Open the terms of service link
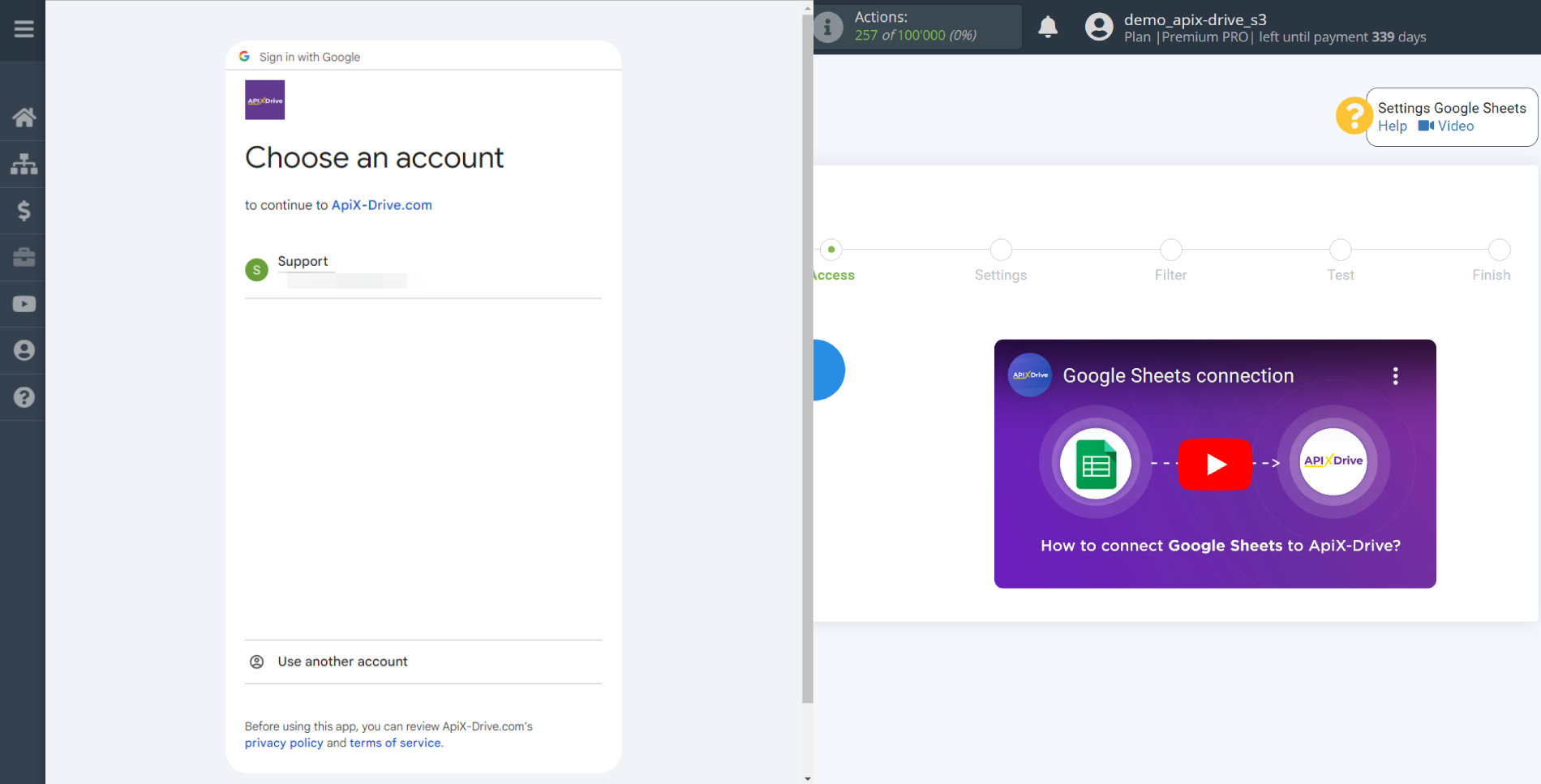The height and width of the screenshot is (784, 1541). coord(396,743)
